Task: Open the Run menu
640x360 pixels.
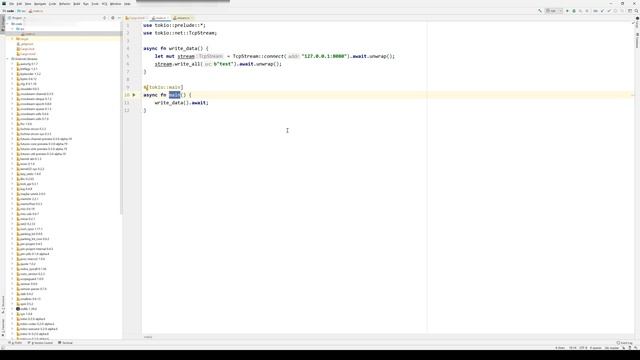Action: [86, 4]
